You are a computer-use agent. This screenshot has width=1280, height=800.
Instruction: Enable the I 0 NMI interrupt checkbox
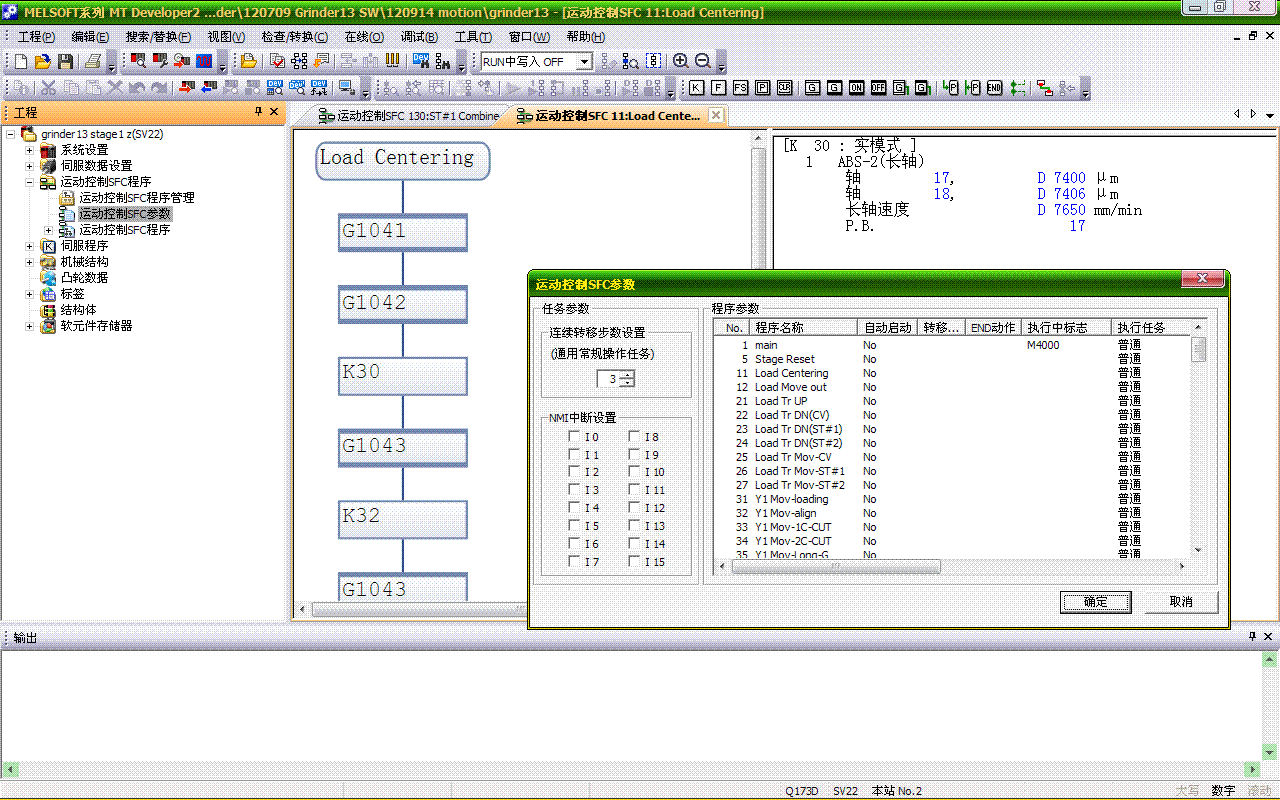(574, 436)
